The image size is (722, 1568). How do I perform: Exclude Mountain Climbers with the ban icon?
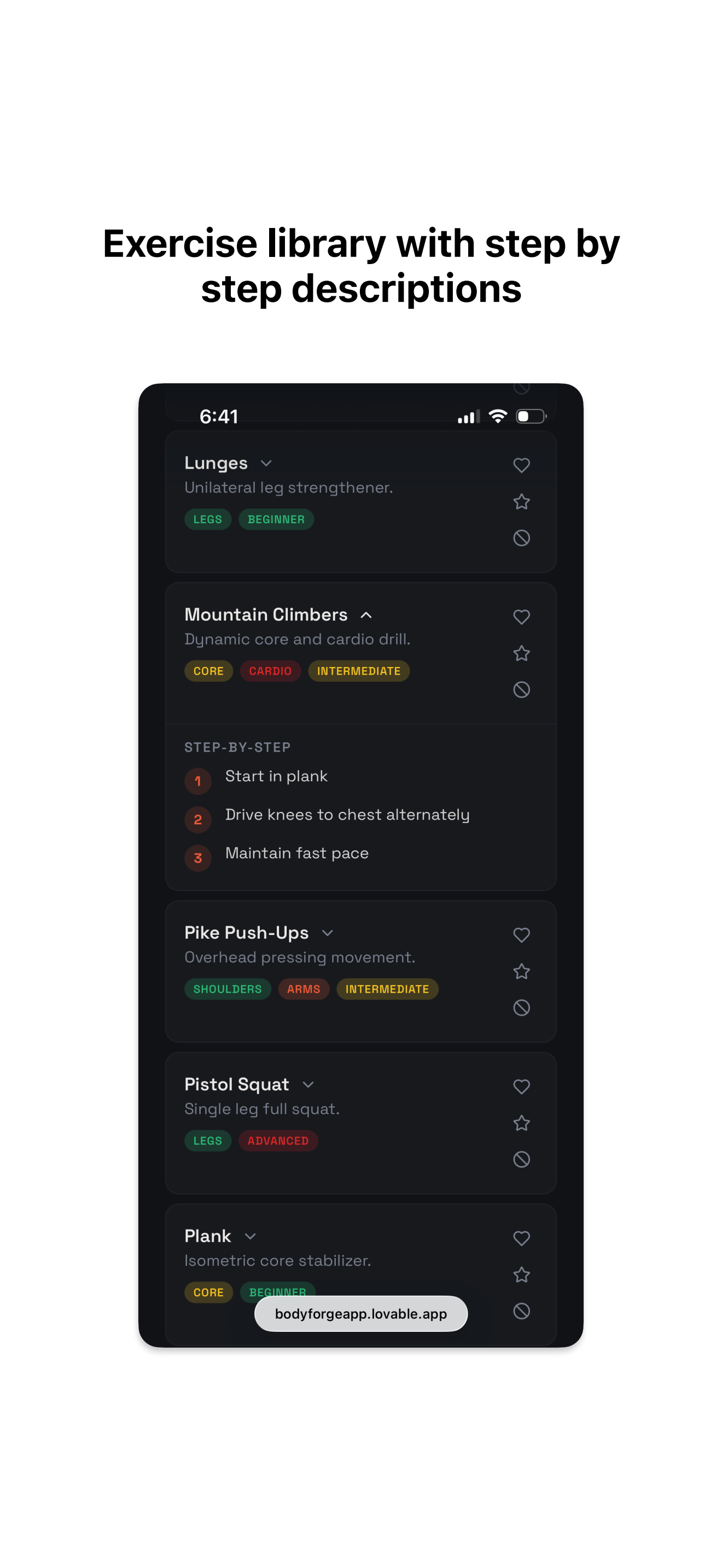(x=521, y=689)
